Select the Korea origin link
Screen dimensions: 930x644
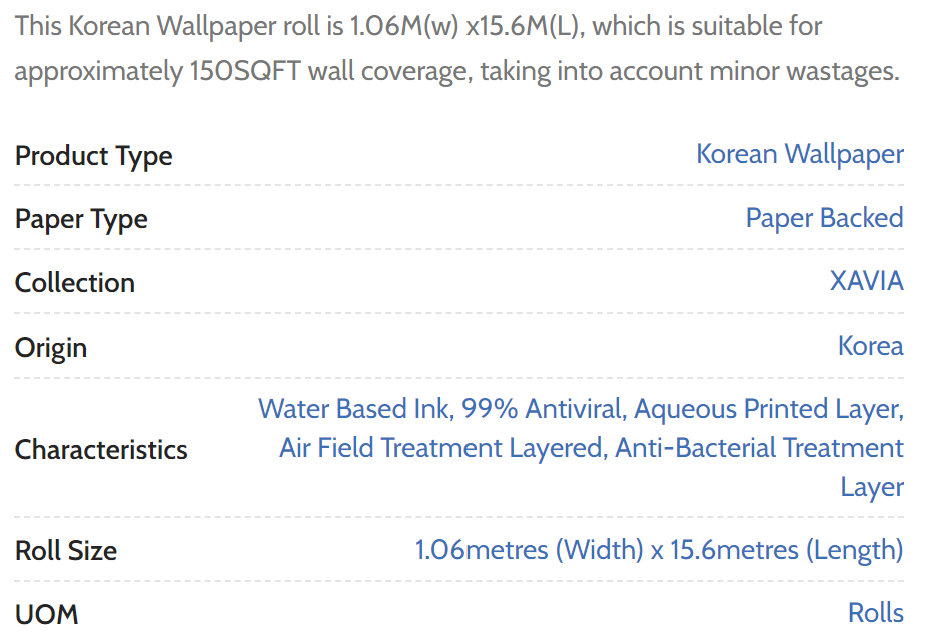870,346
